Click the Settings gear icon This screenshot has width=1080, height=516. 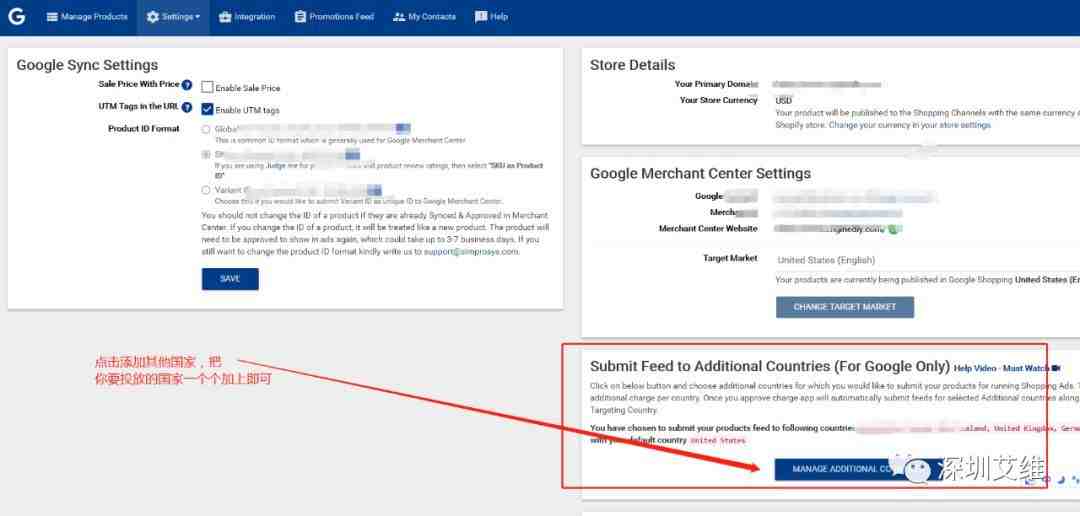tap(153, 17)
